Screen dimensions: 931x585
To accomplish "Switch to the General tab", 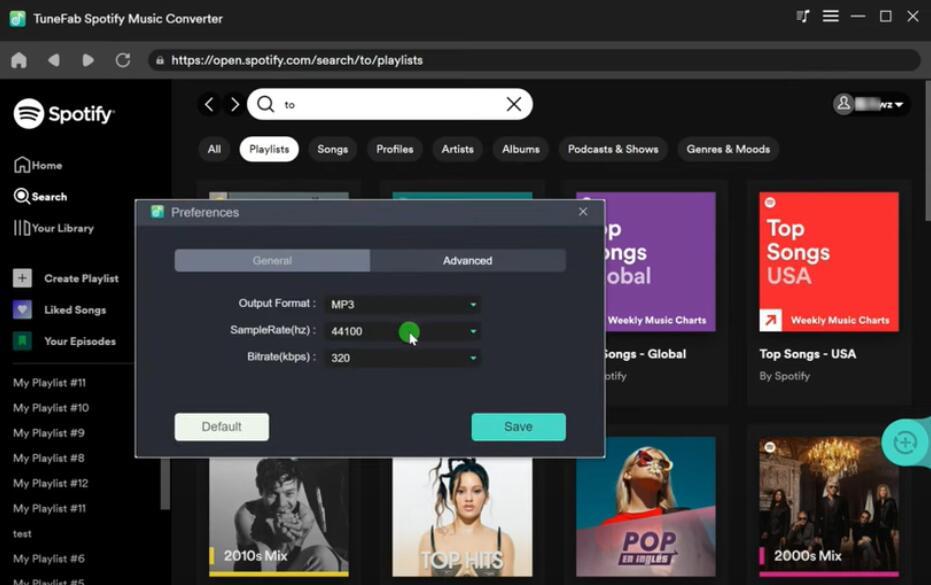I will pos(272,260).
